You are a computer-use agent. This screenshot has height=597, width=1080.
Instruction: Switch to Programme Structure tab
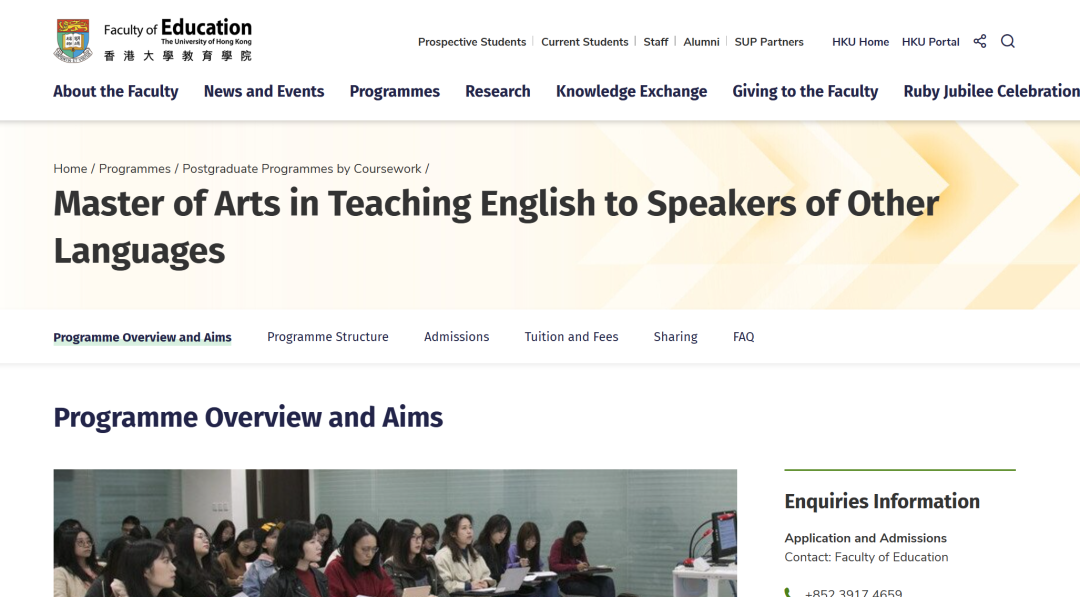tap(328, 337)
